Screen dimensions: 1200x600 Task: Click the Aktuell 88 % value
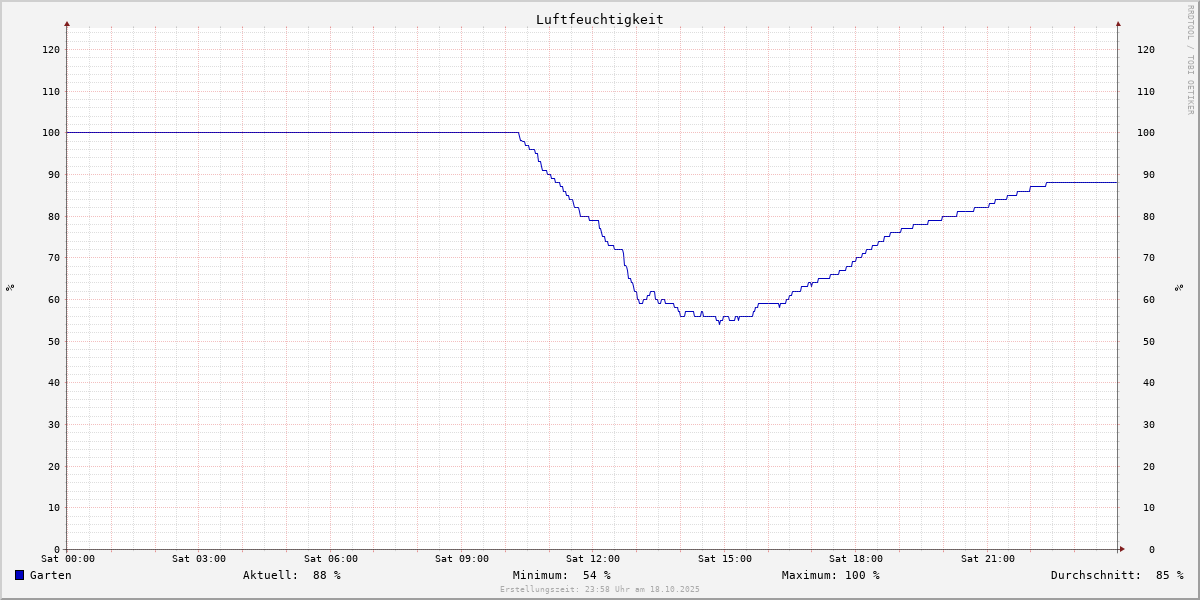(291, 575)
